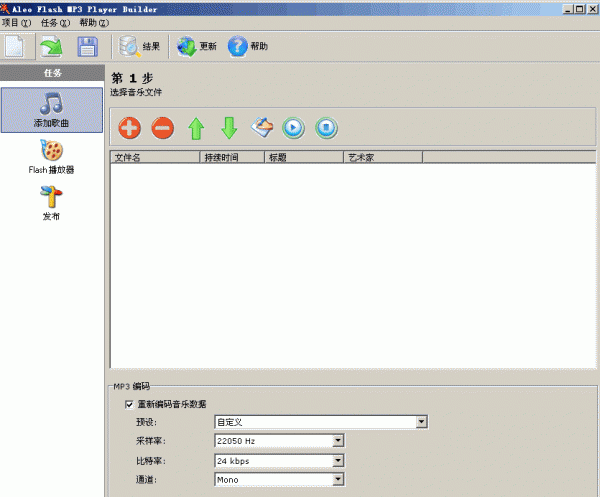Screen dimensions: 600x497
Task: Maximize the application window
Action: click(x=580, y=9)
